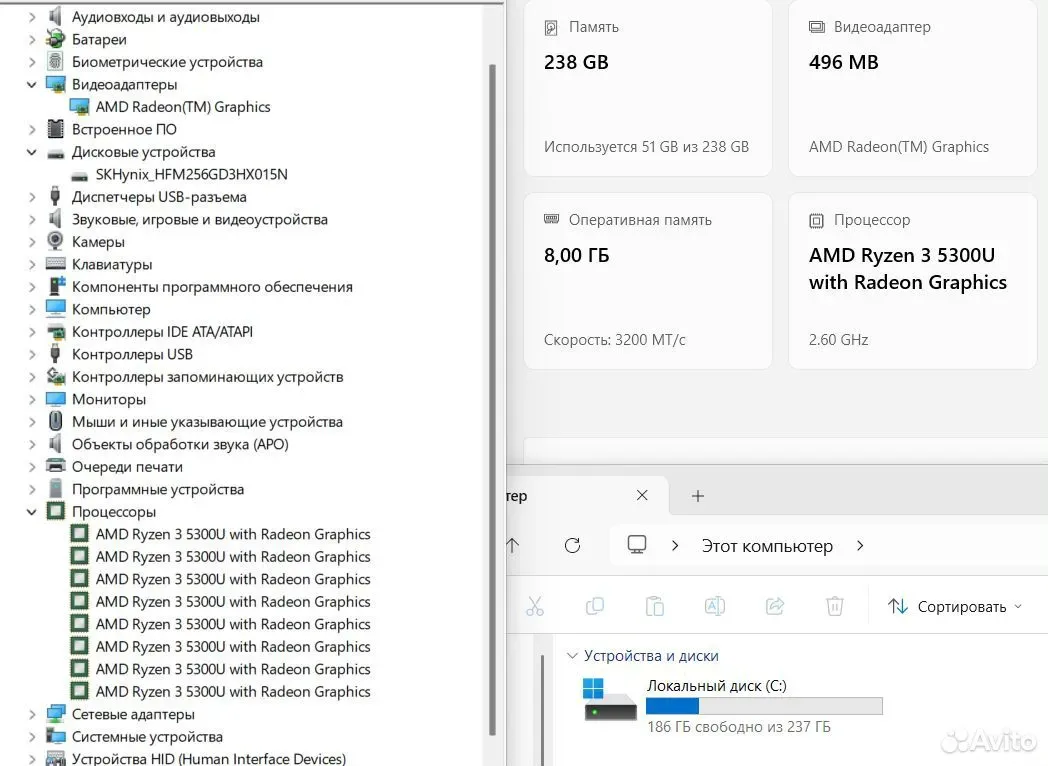Collapse the Процессоры category
Image resolution: width=1048 pixels, height=766 pixels.
[x=31, y=512]
